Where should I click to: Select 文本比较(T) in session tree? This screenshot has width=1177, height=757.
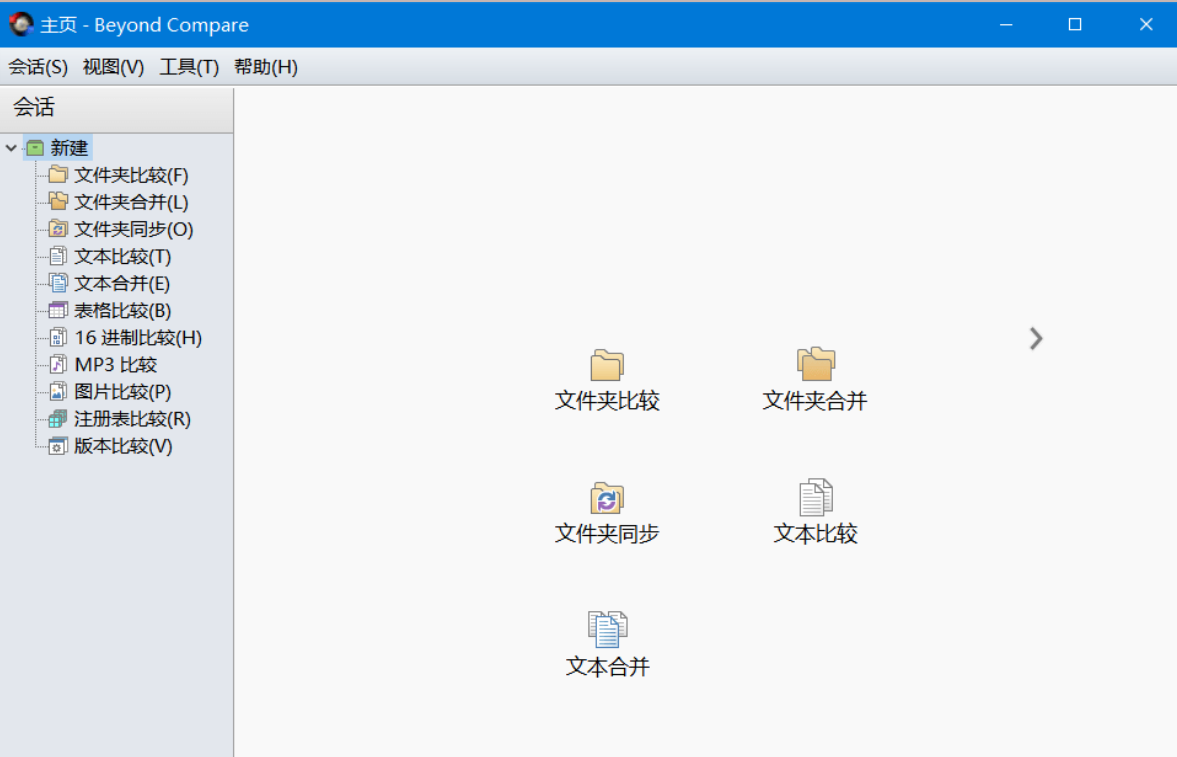point(122,256)
